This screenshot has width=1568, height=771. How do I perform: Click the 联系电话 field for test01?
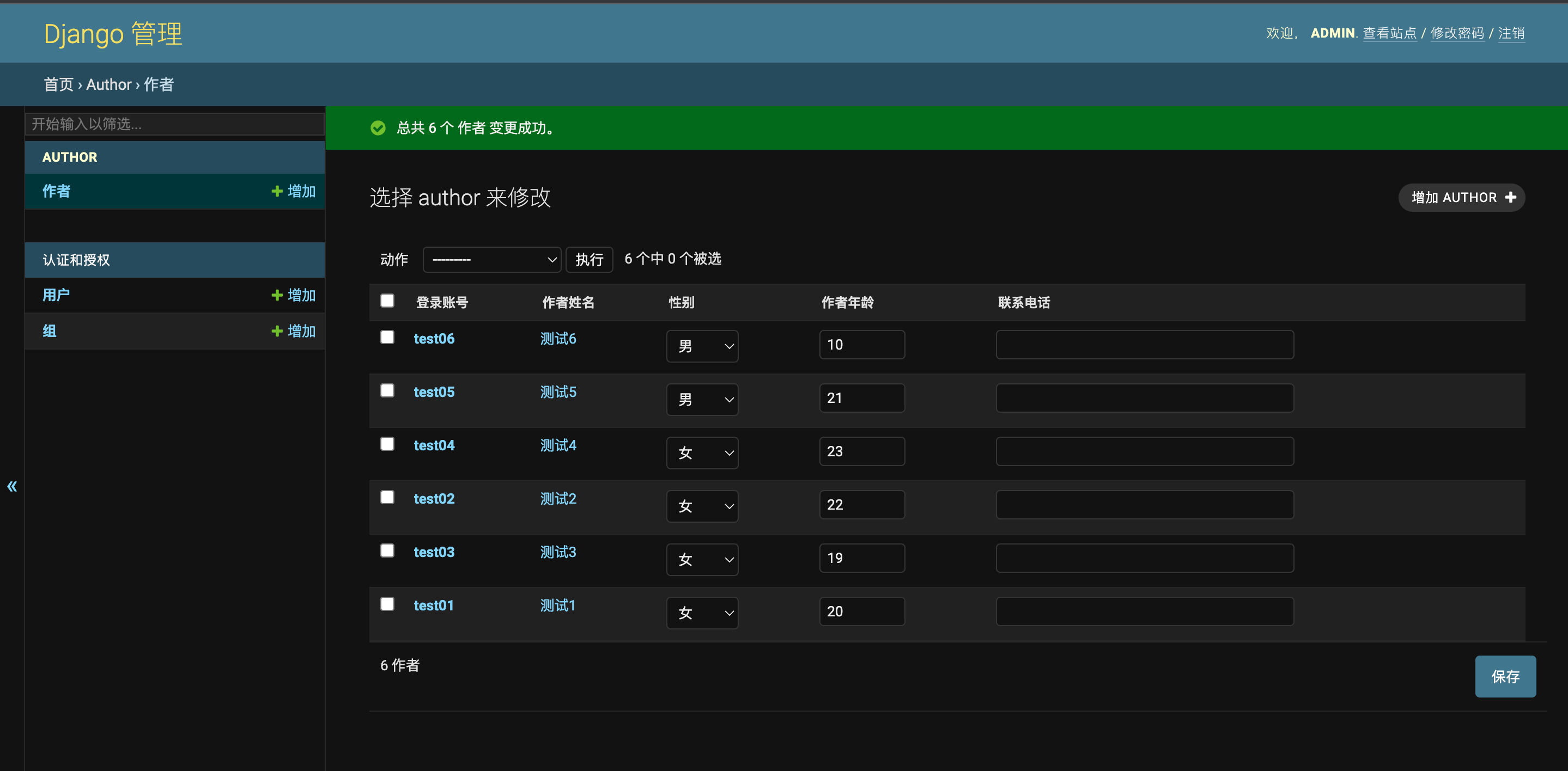[1145, 611]
